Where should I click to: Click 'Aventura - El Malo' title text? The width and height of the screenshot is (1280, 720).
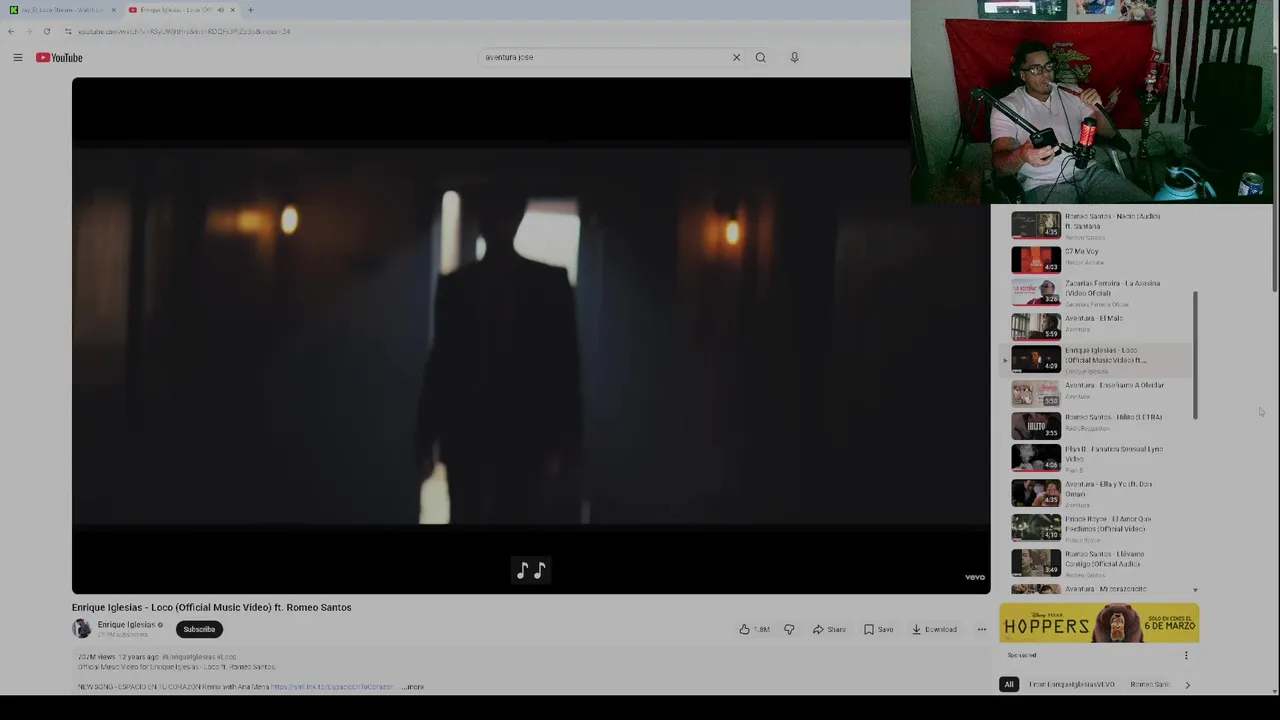point(1094,318)
